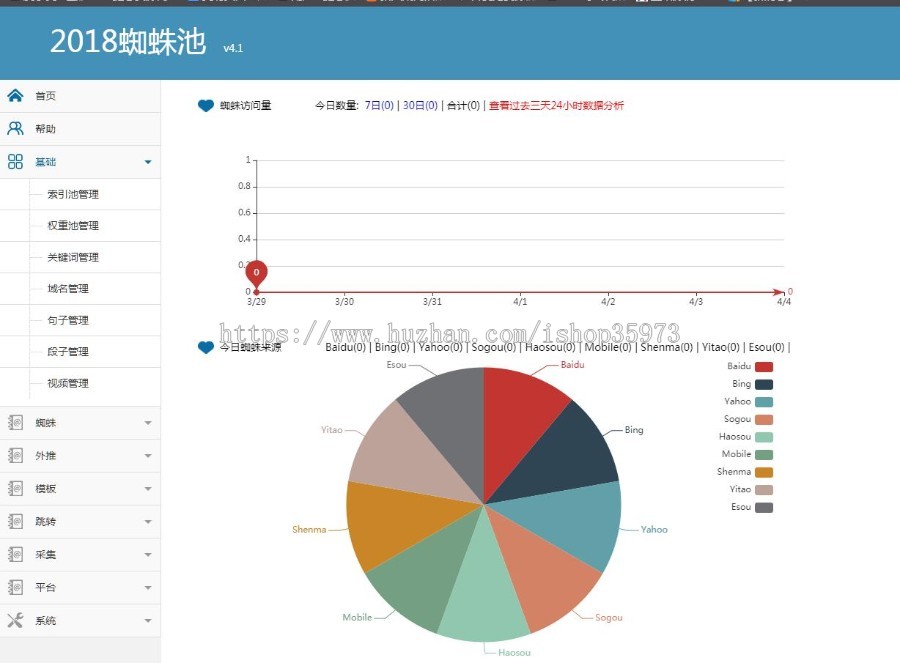Toggle the Baidu legend entry on the pie chart

[748, 366]
